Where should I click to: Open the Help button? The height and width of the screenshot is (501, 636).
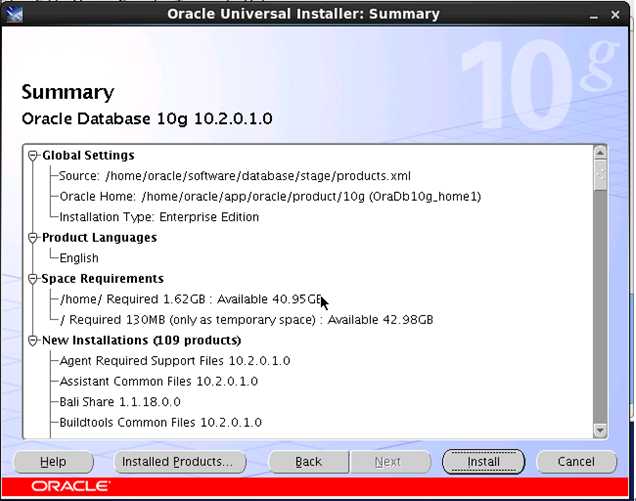54,462
